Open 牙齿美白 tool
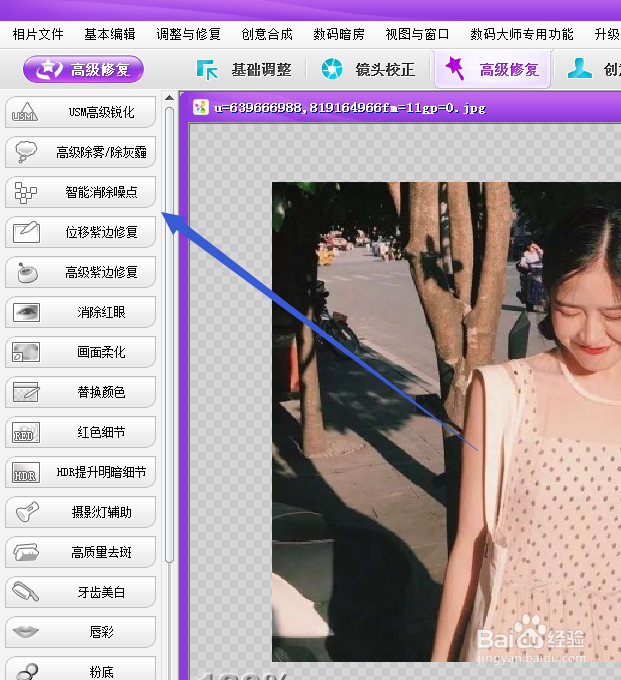Viewport: 621px width, 680px height. point(80,592)
